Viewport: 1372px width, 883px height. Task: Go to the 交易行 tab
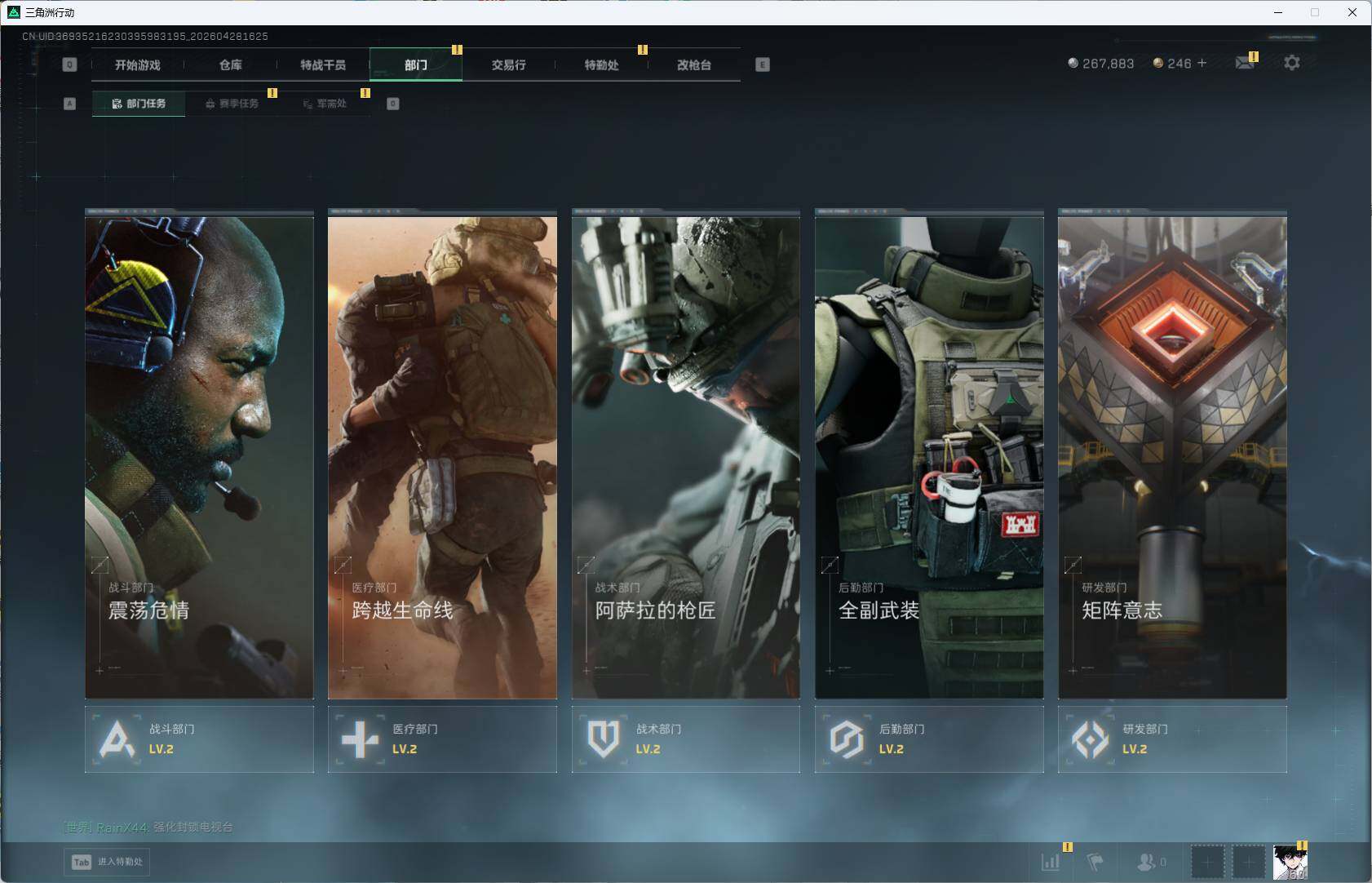(508, 65)
